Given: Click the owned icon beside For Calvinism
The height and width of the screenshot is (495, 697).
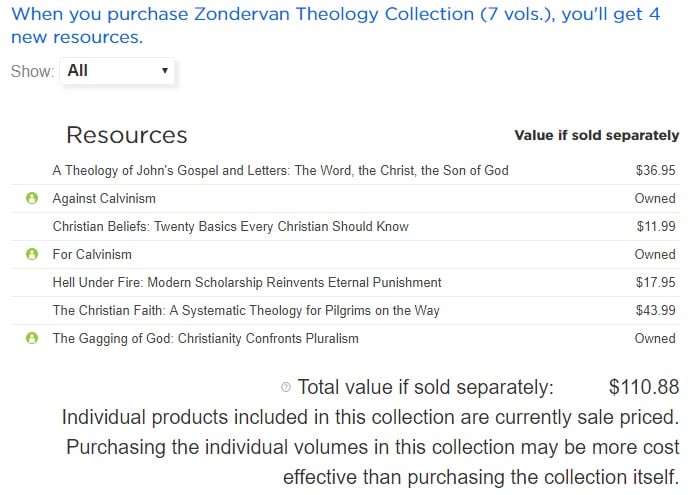Looking at the screenshot, I should pos(32,254).
